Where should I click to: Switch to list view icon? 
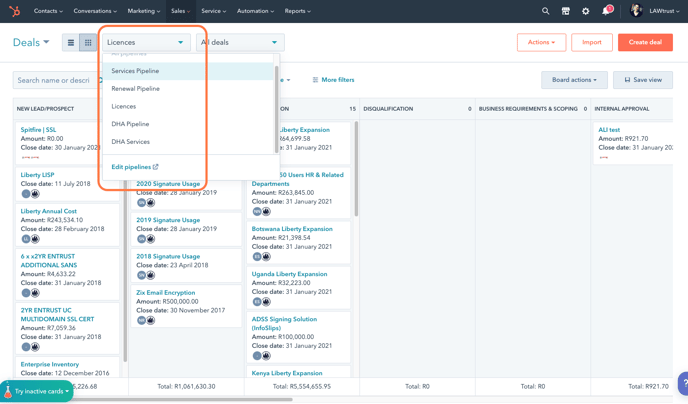[71, 43]
